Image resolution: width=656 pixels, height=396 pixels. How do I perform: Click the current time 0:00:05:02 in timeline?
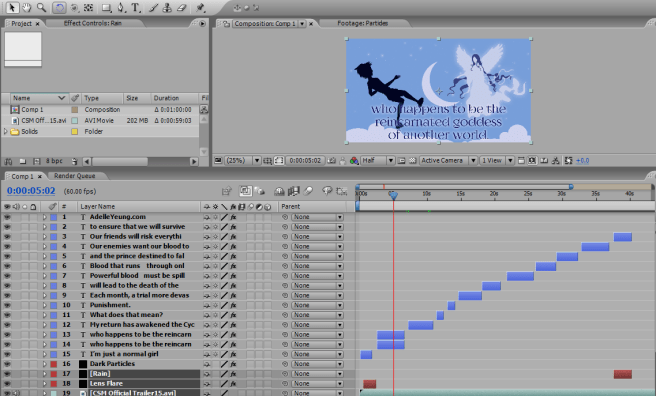[31, 191]
